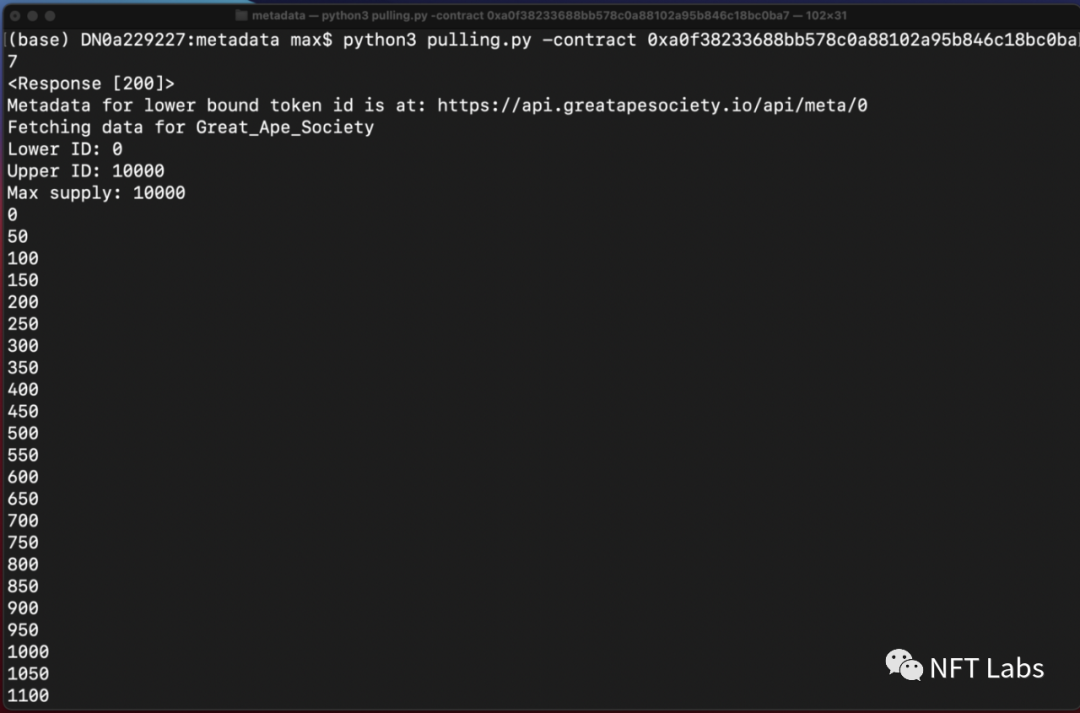Image resolution: width=1080 pixels, height=713 pixels.
Task: Open the api.greatapesociety.io metadata URL
Action: coord(652,105)
